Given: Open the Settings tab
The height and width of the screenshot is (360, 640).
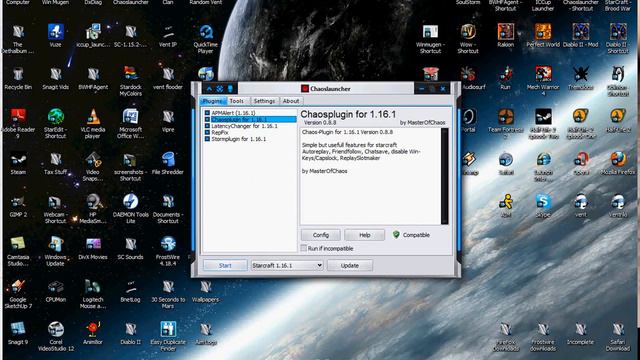Looking at the screenshot, I should coord(264,101).
